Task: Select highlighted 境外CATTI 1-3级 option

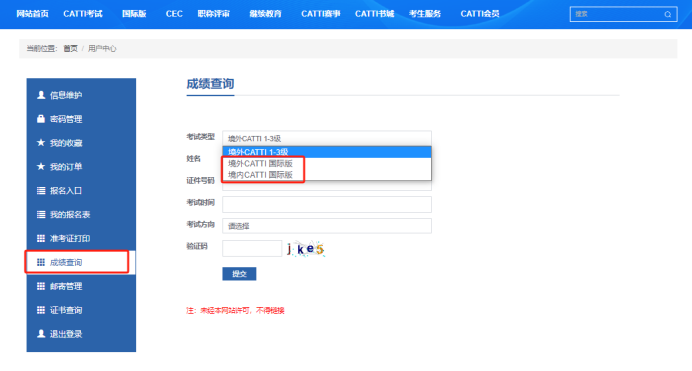Action: coord(327,152)
